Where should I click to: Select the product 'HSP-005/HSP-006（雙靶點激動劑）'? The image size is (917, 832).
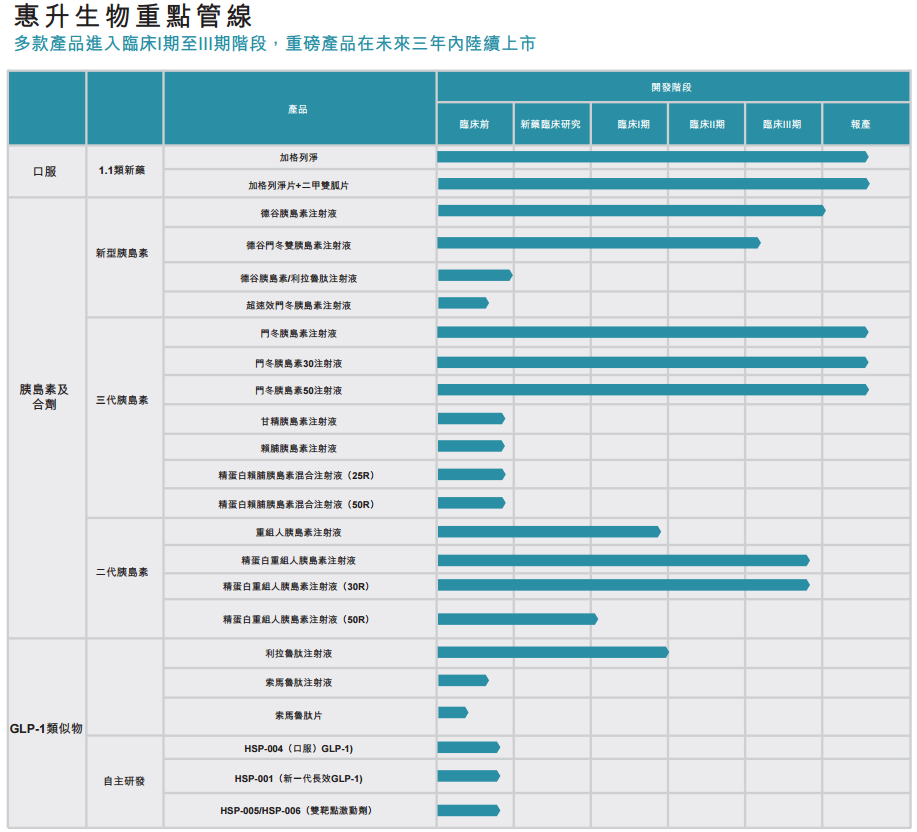297,810
